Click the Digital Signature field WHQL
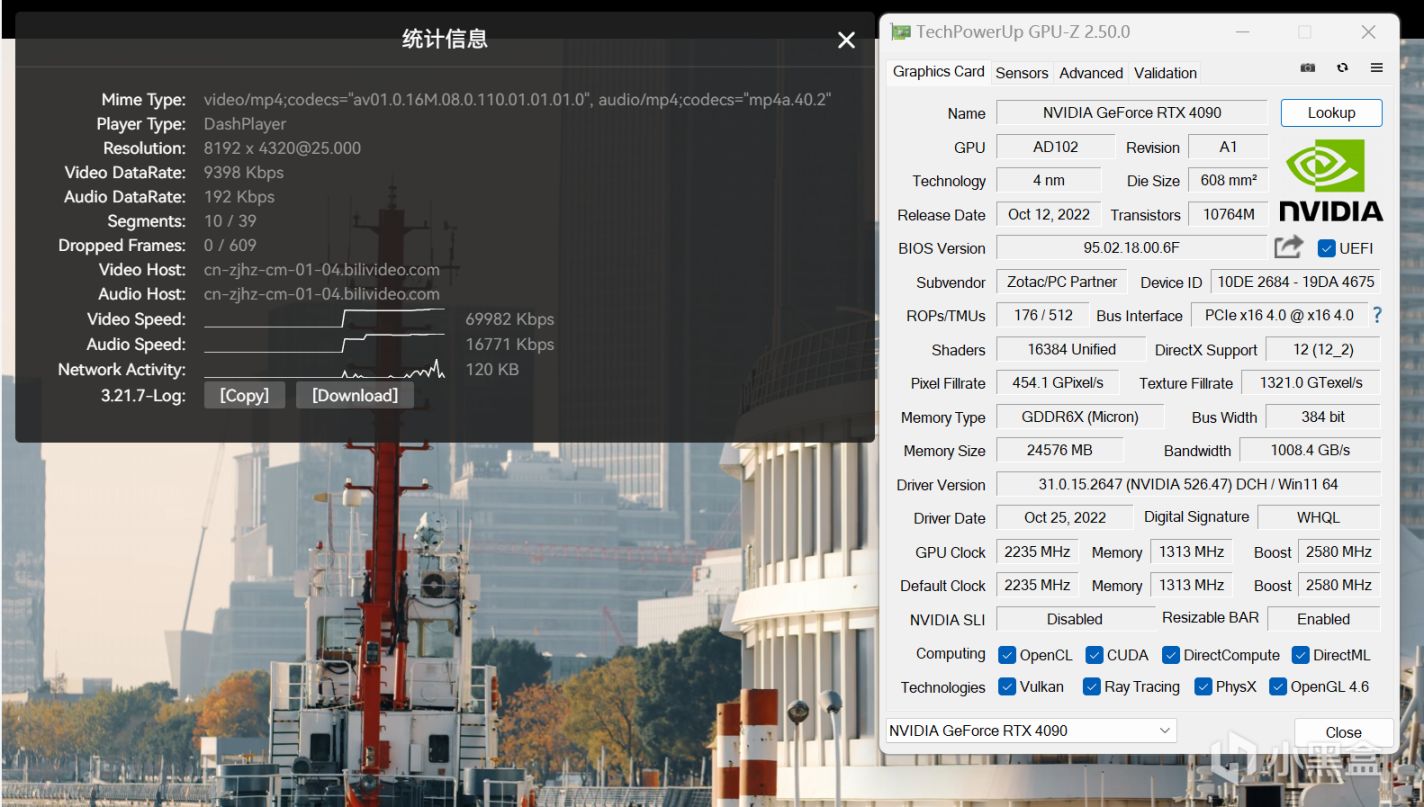 [1318, 518]
